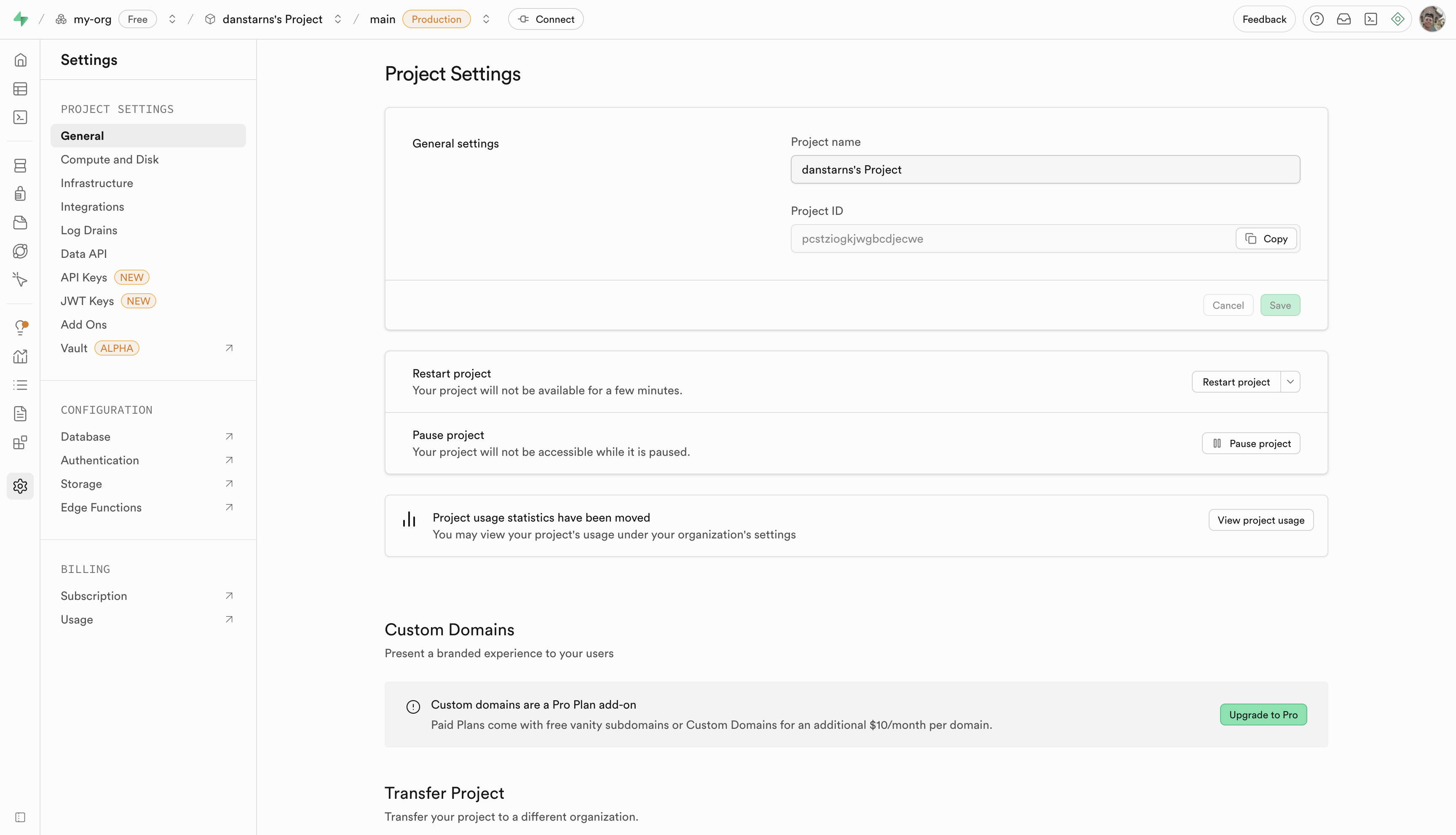The height and width of the screenshot is (835, 1456).
Task: Open Advisors via the lightbulb sidebar icon
Action: coord(21,327)
